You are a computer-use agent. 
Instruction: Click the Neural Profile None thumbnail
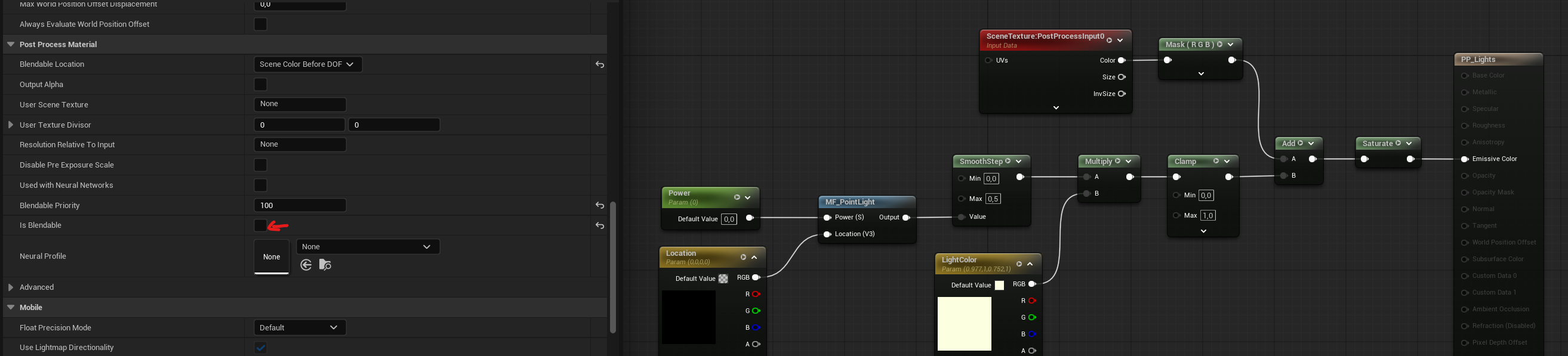point(272,257)
